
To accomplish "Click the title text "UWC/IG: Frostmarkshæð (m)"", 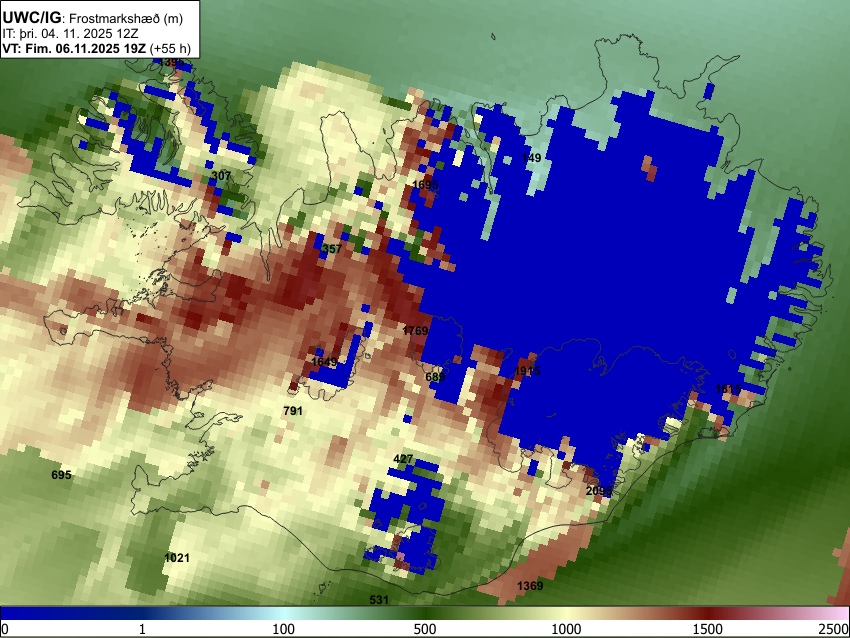I will click(x=93, y=18).
